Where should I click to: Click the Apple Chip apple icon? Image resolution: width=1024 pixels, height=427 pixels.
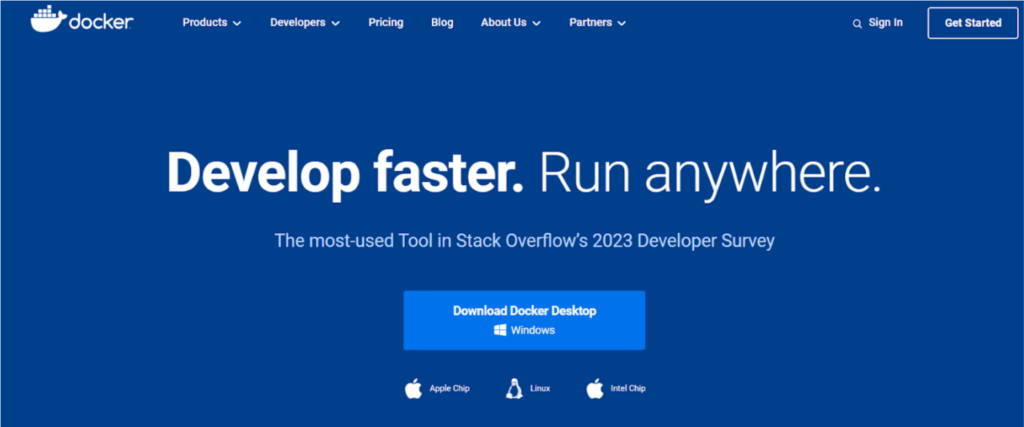pyautogui.click(x=413, y=388)
